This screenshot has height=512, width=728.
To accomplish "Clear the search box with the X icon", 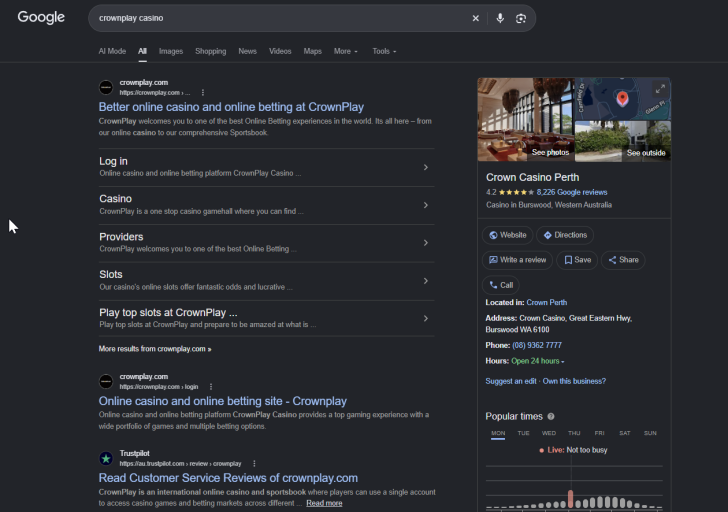I will 475,18.
